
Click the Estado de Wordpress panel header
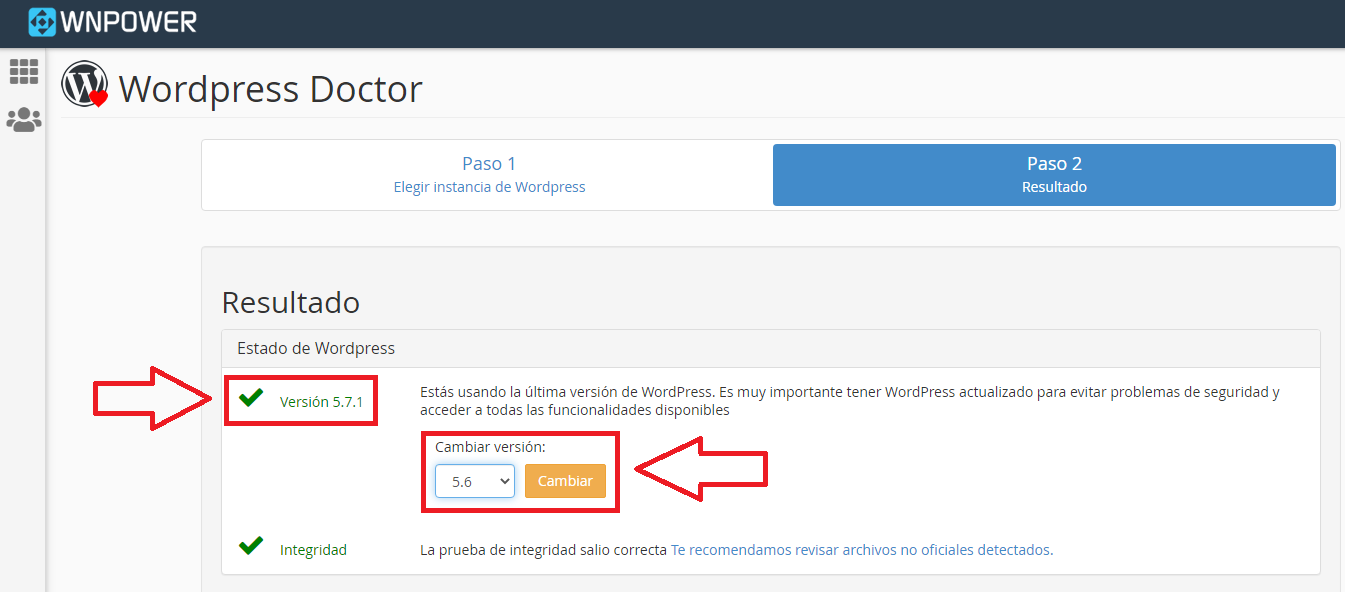click(316, 348)
